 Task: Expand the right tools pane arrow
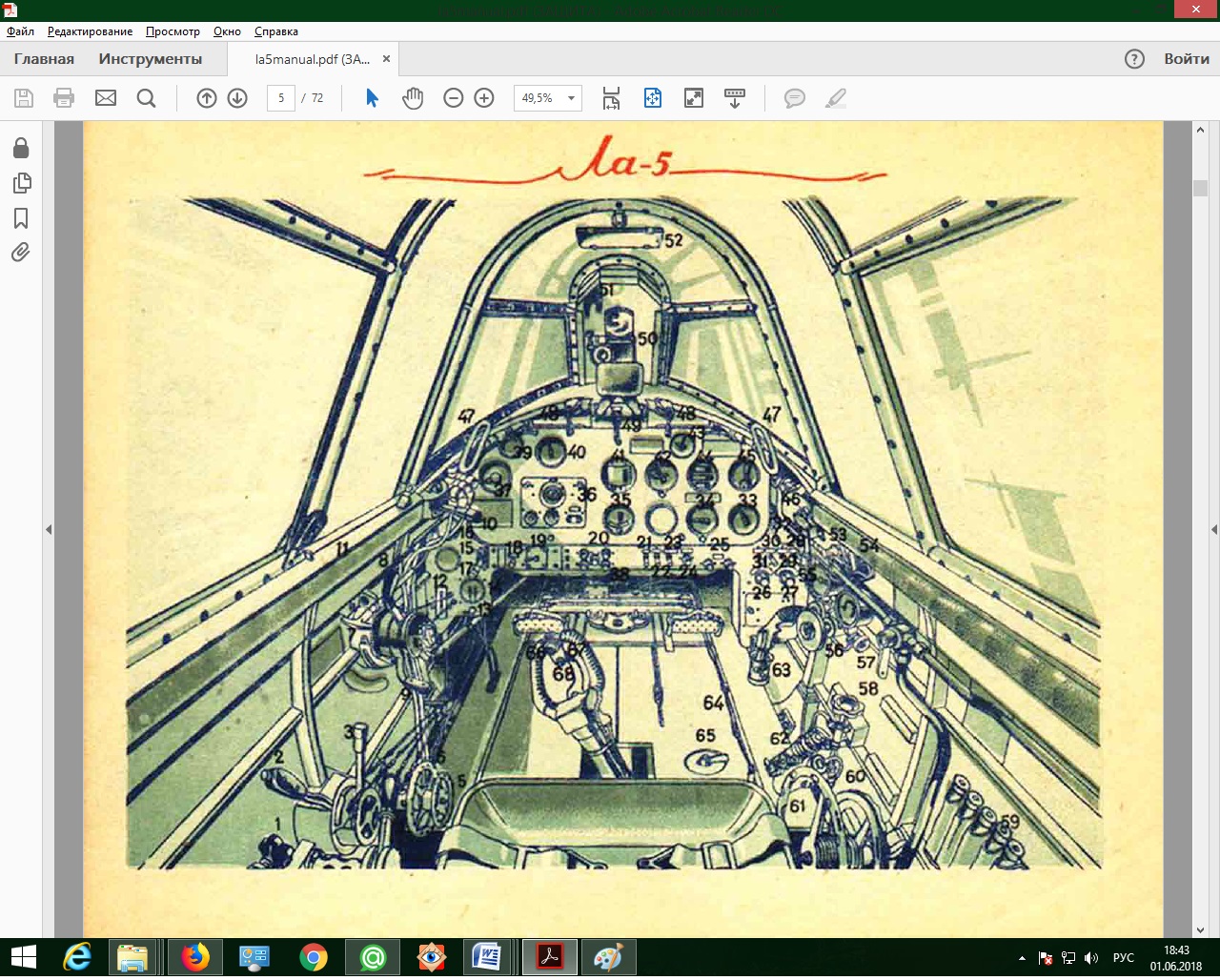[x=1213, y=529]
